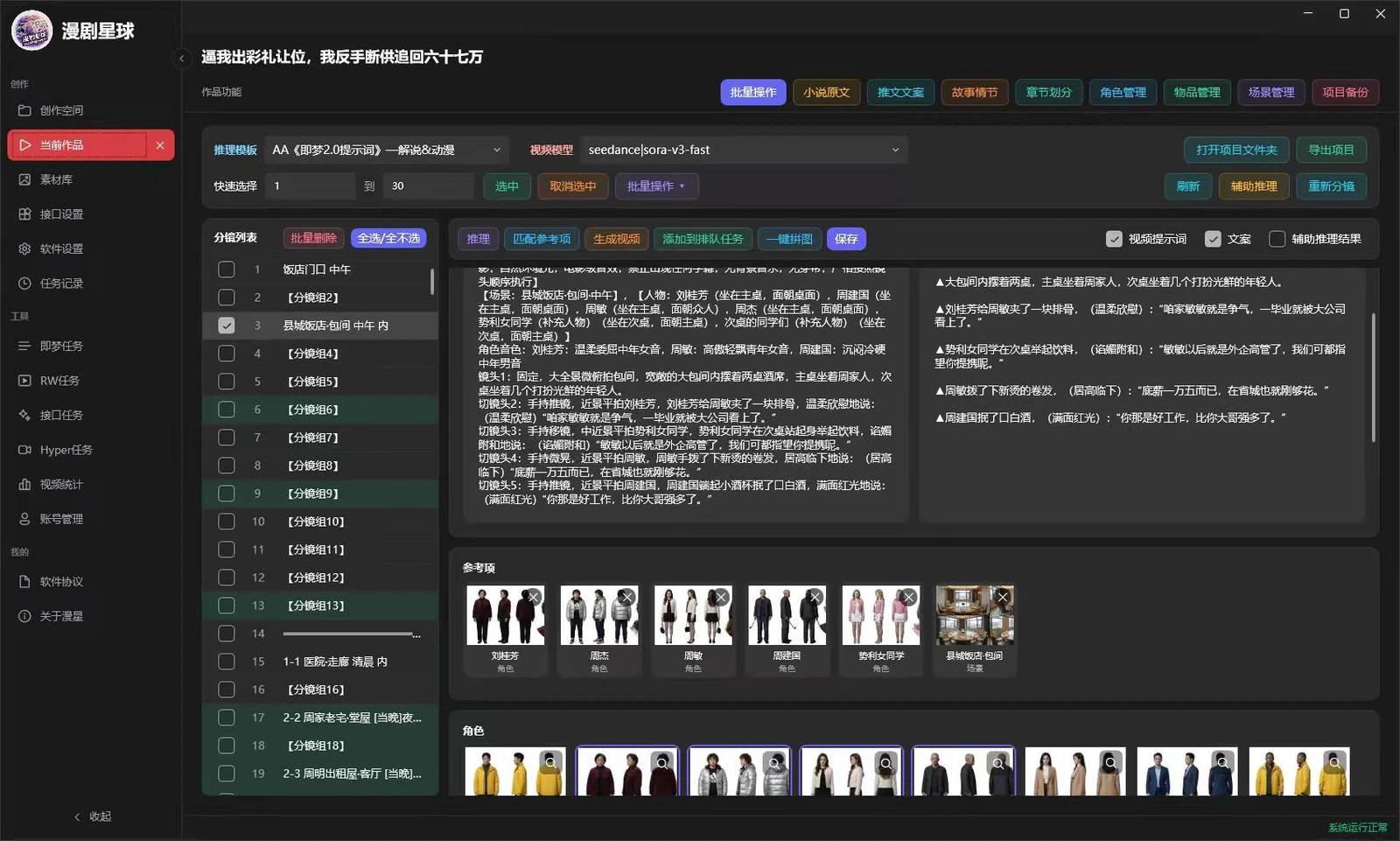Click the 生成视频 button
The image size is (1400, 841).
pyautogui.click(x=617, y=239)
